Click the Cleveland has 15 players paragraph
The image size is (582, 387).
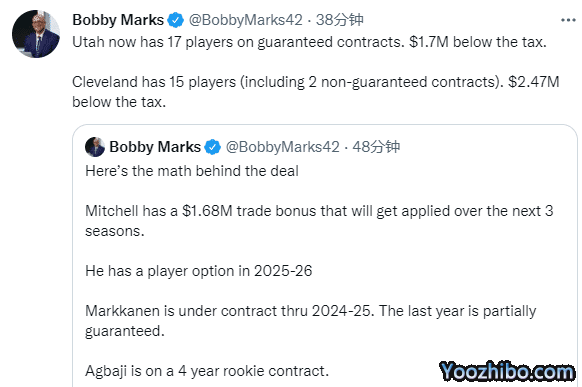point(315,92)
